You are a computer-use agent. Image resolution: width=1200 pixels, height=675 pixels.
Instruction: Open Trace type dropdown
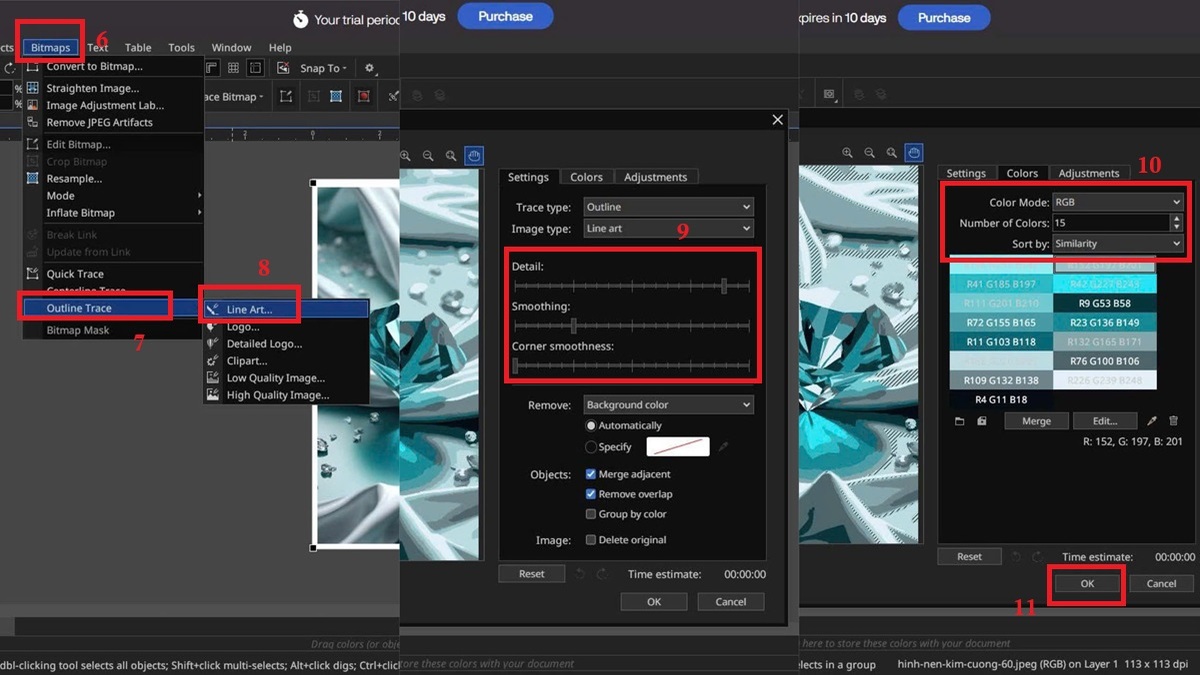(668, 207)
